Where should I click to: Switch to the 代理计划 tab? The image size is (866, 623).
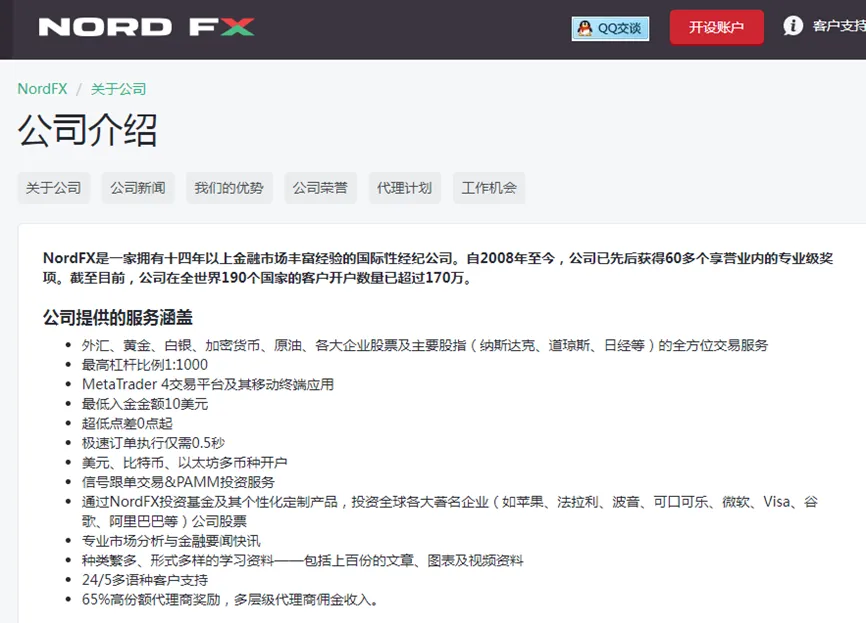click(x=405, y=188)
